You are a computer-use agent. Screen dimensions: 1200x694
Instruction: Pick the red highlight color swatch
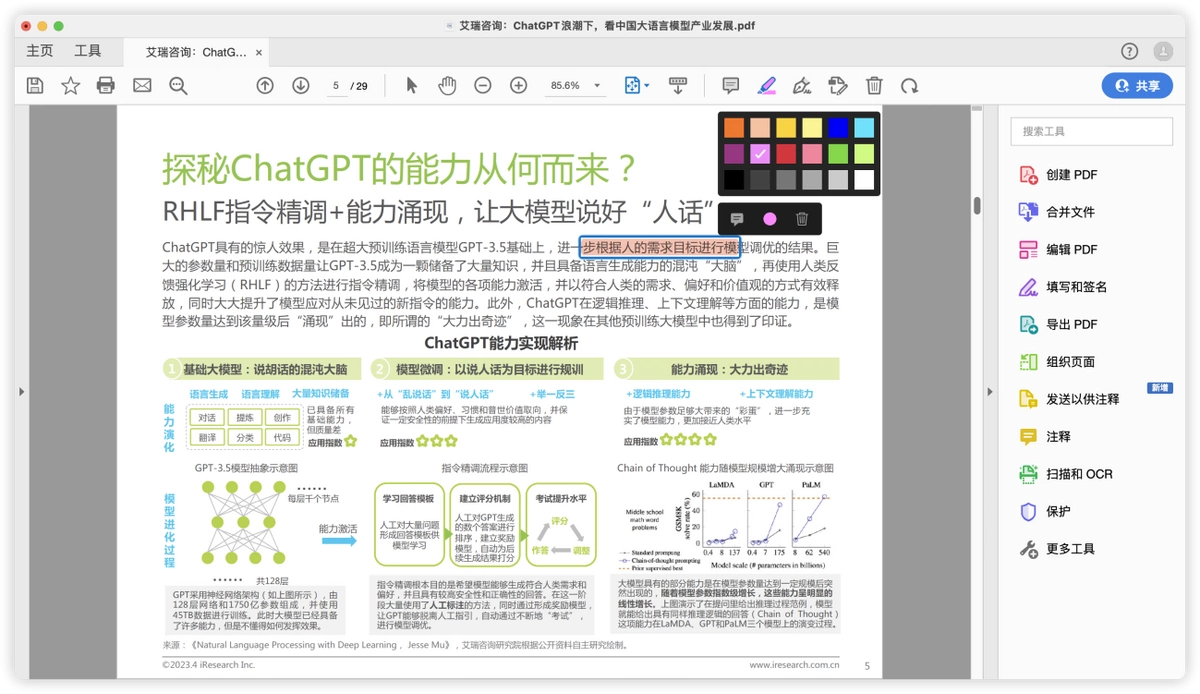(x=786, y=154)
